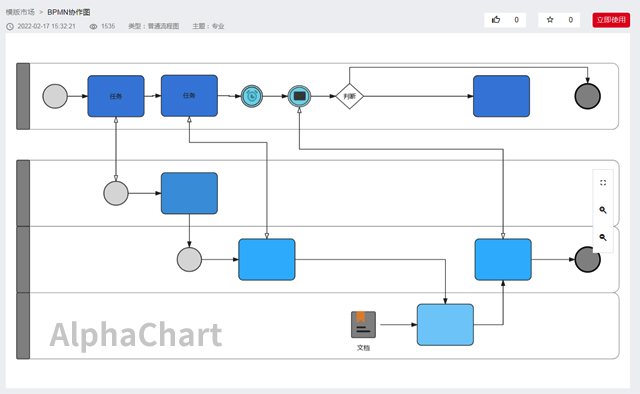The width and height of the screenshot is (640, 394).
Task: Select the gray start circle in second lane
Action: click(x=116, y=193)
